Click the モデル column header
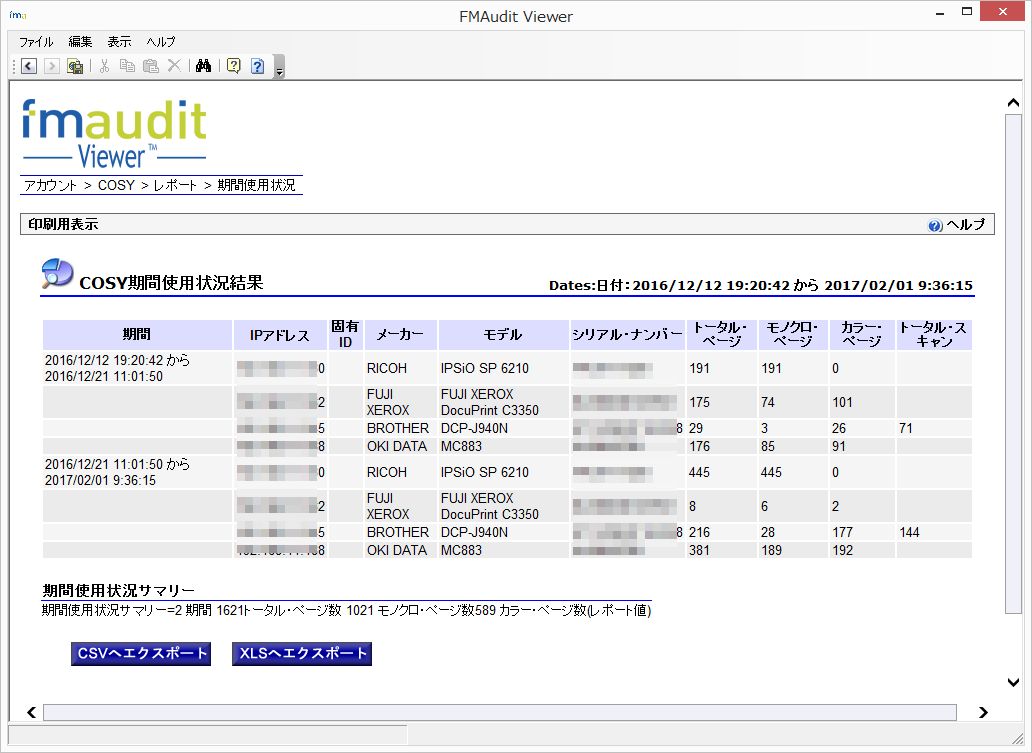 click(x=503, y=335)
